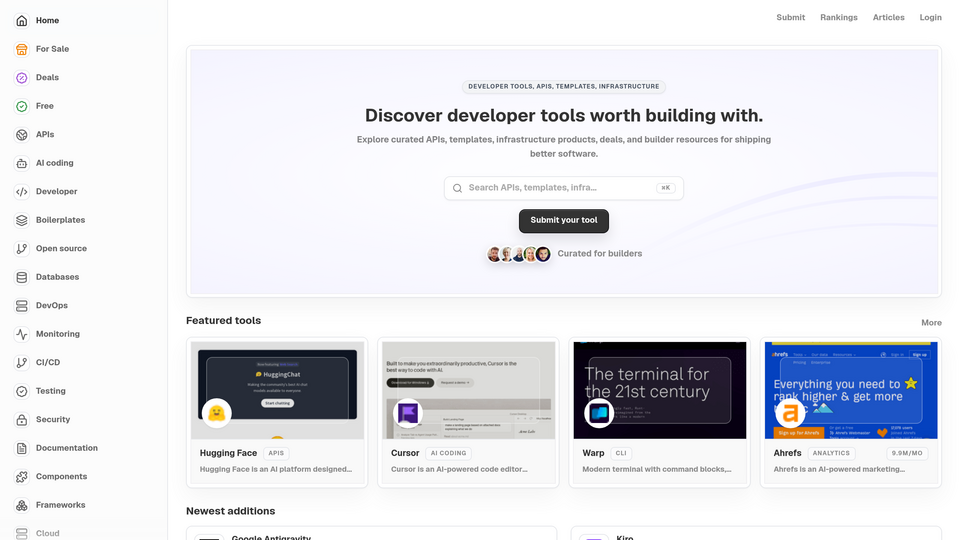Click the Boilerplates layers icon

tap(21, 220)
